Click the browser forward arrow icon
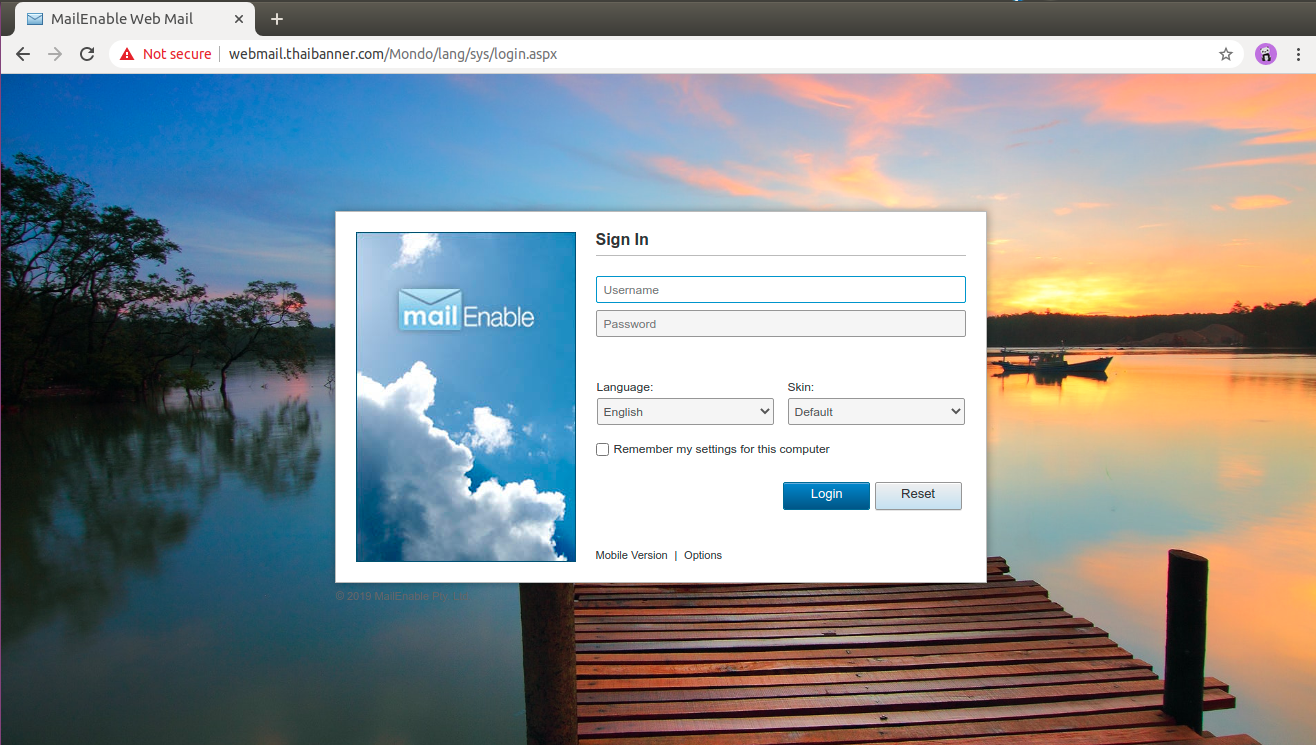Image resolution: width=1316 pixels, height=745 pixels. tap(55, 54)
